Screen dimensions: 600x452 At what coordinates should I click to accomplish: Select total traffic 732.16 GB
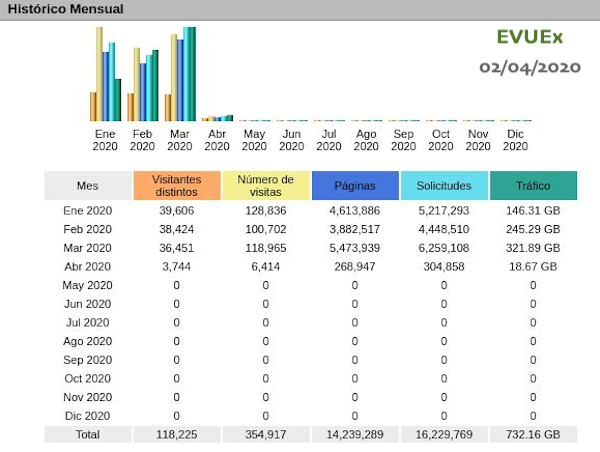pyautogui.click(x=533, y=434)
